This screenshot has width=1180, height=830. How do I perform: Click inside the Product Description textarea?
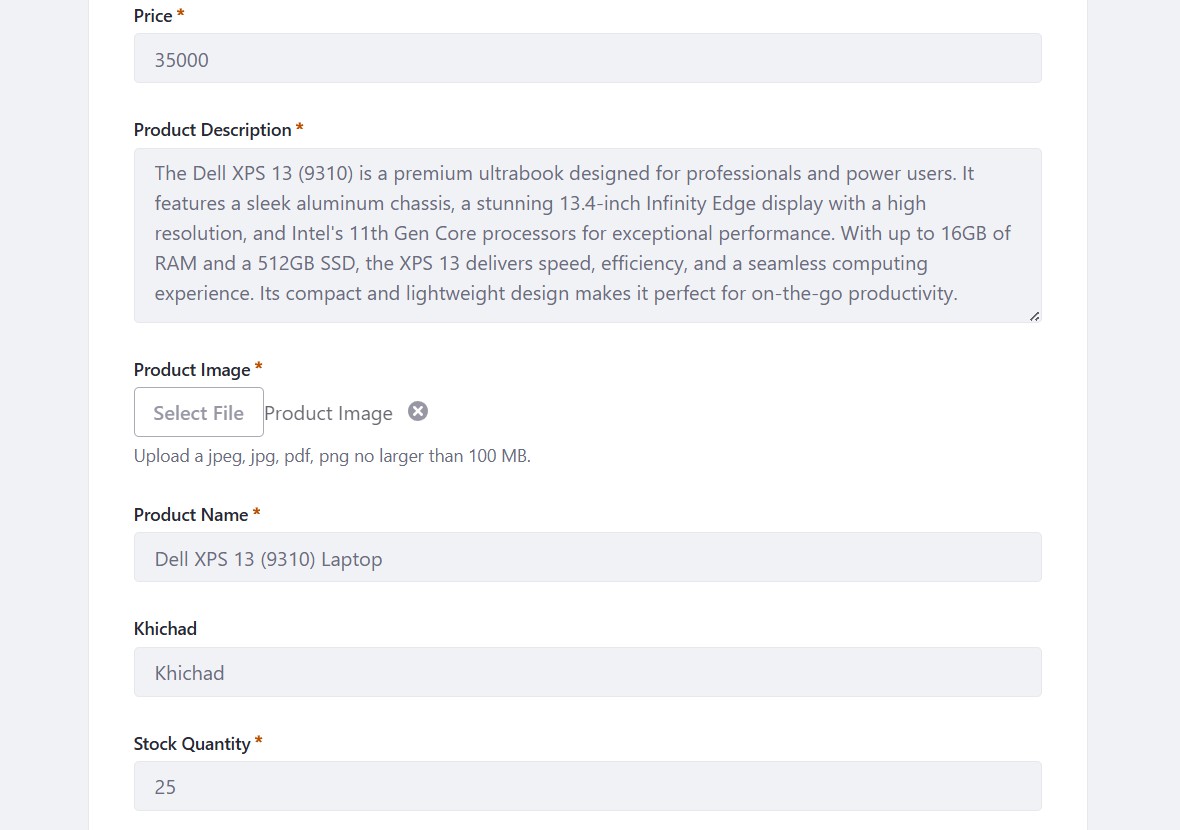588,236
